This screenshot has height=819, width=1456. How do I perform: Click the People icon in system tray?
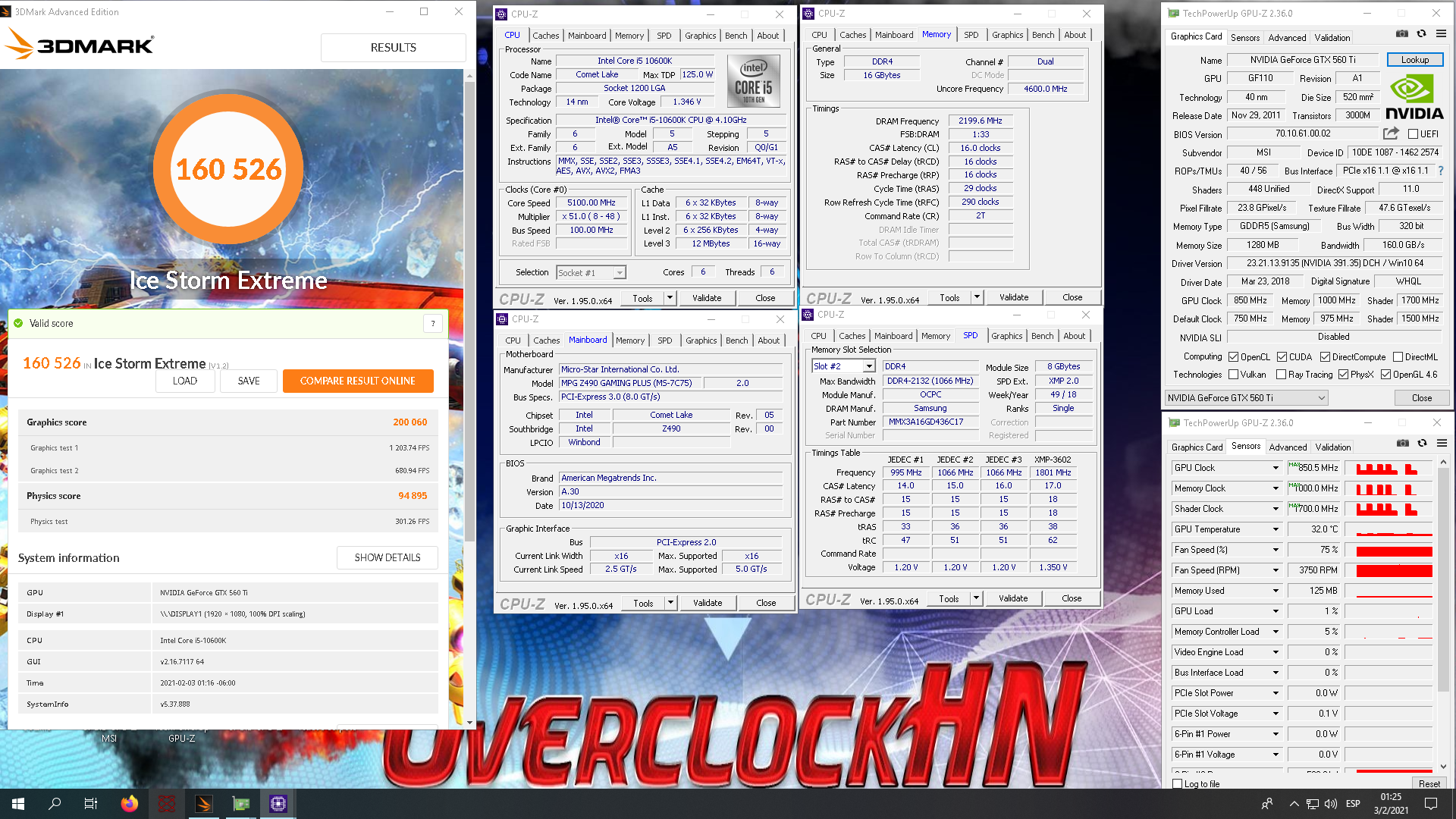[x=1267, y=804]
